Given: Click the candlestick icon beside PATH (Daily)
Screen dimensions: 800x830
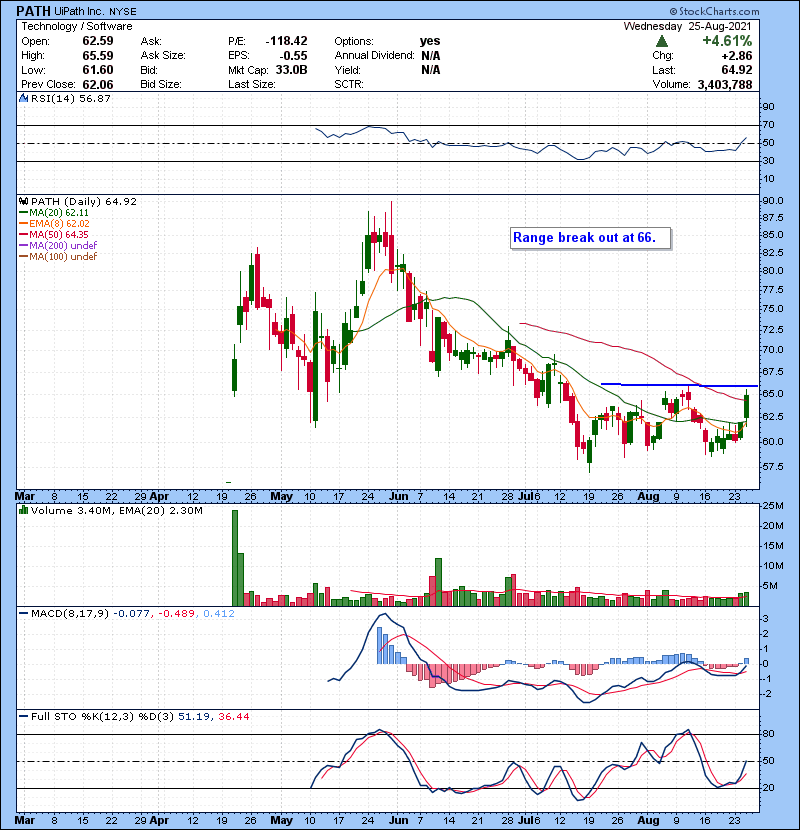Looking at the screenshot, I should click(x=23, y=201).
